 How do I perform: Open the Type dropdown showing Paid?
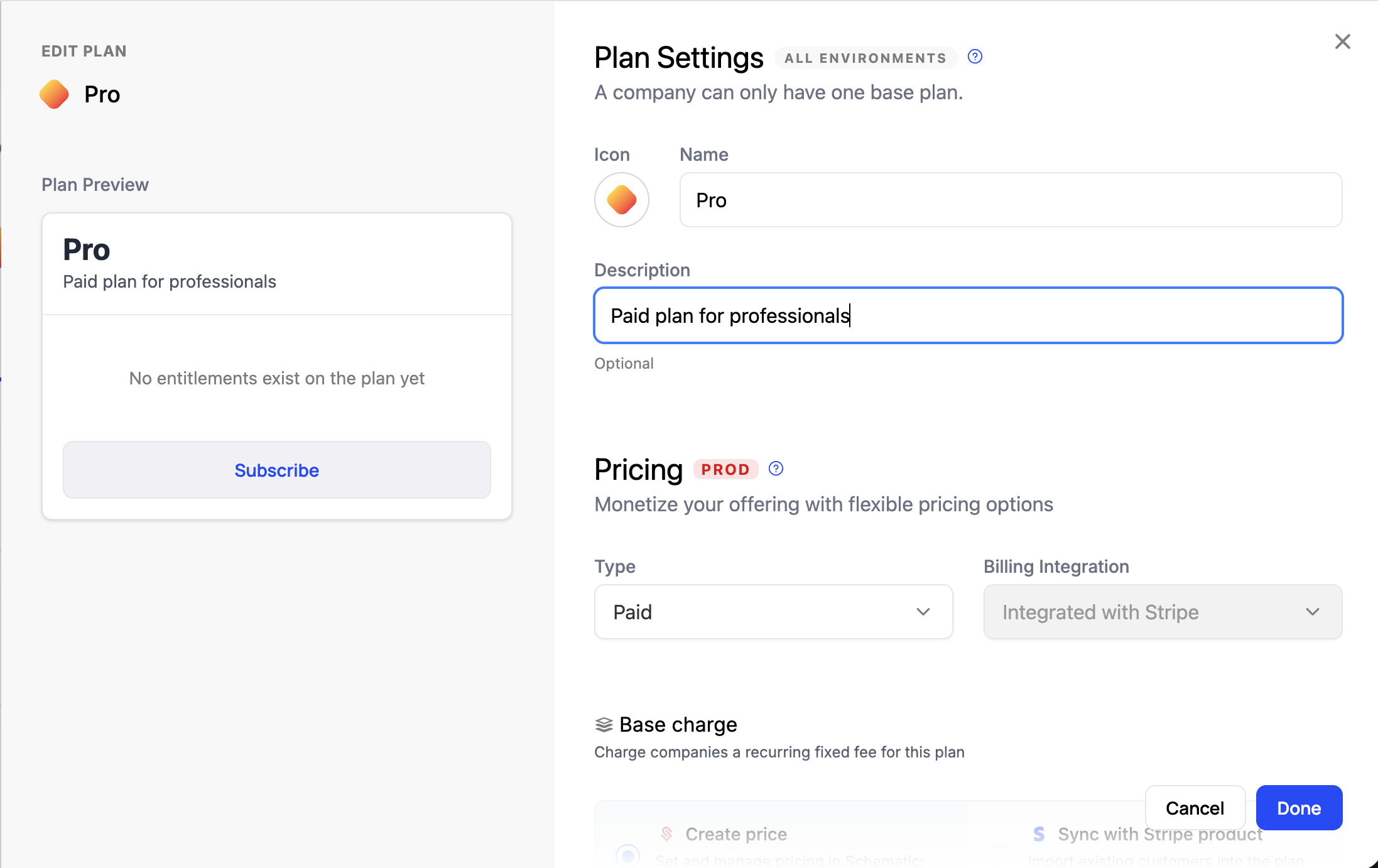(773, 612)
